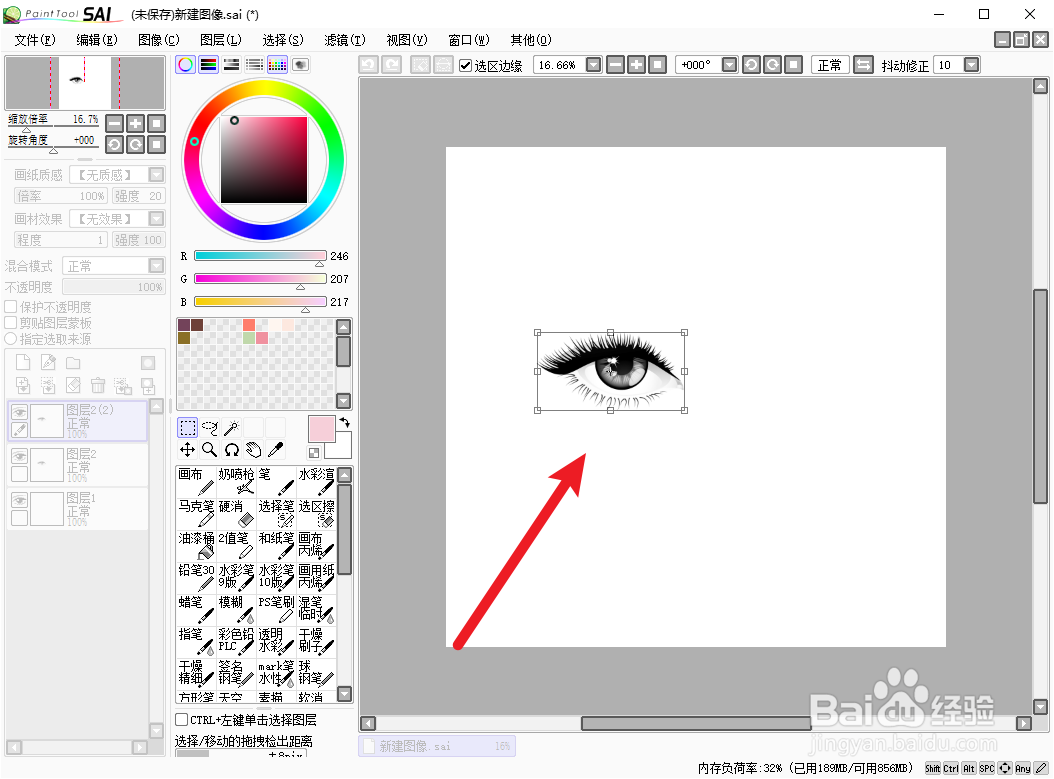The image size is (1054, 779).
Task: Show the intermediate color bar icon
Action: coord(254,65)
